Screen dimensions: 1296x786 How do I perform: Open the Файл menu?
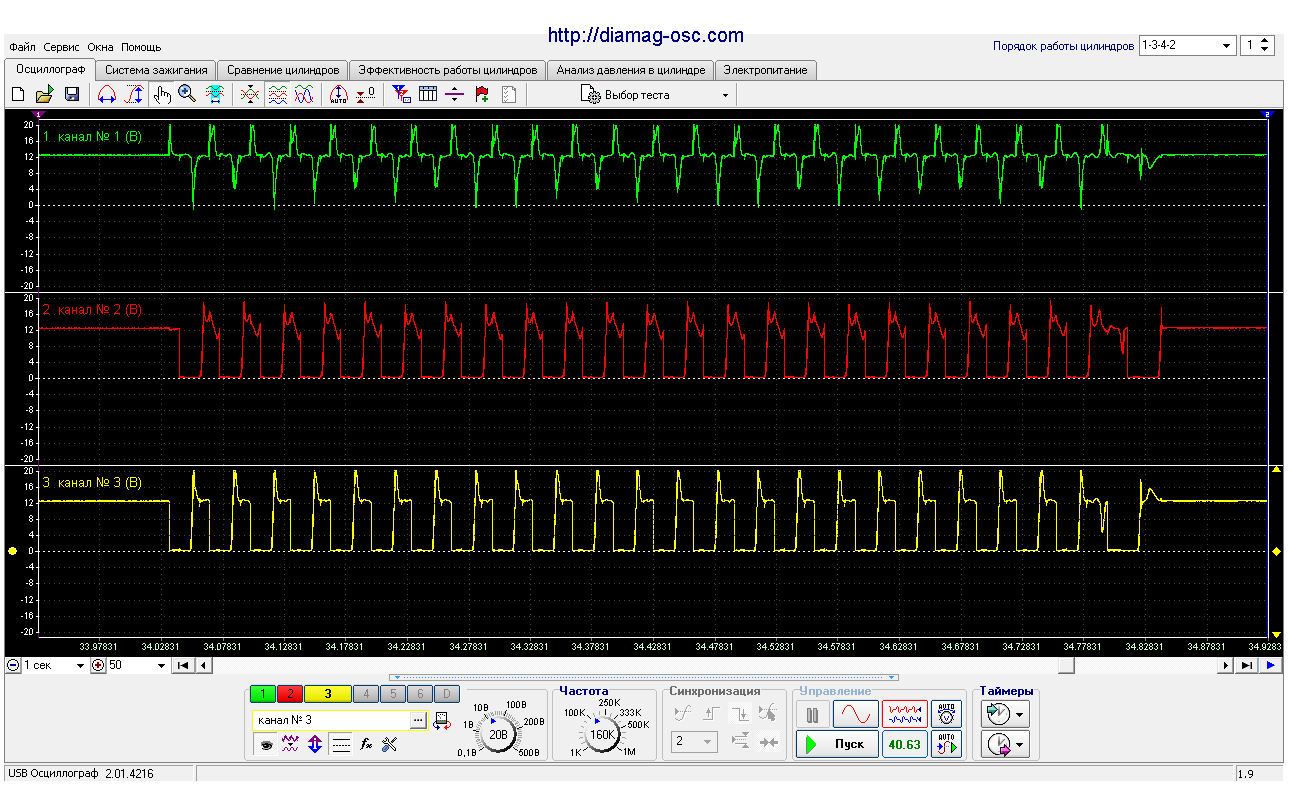[21, 47]
